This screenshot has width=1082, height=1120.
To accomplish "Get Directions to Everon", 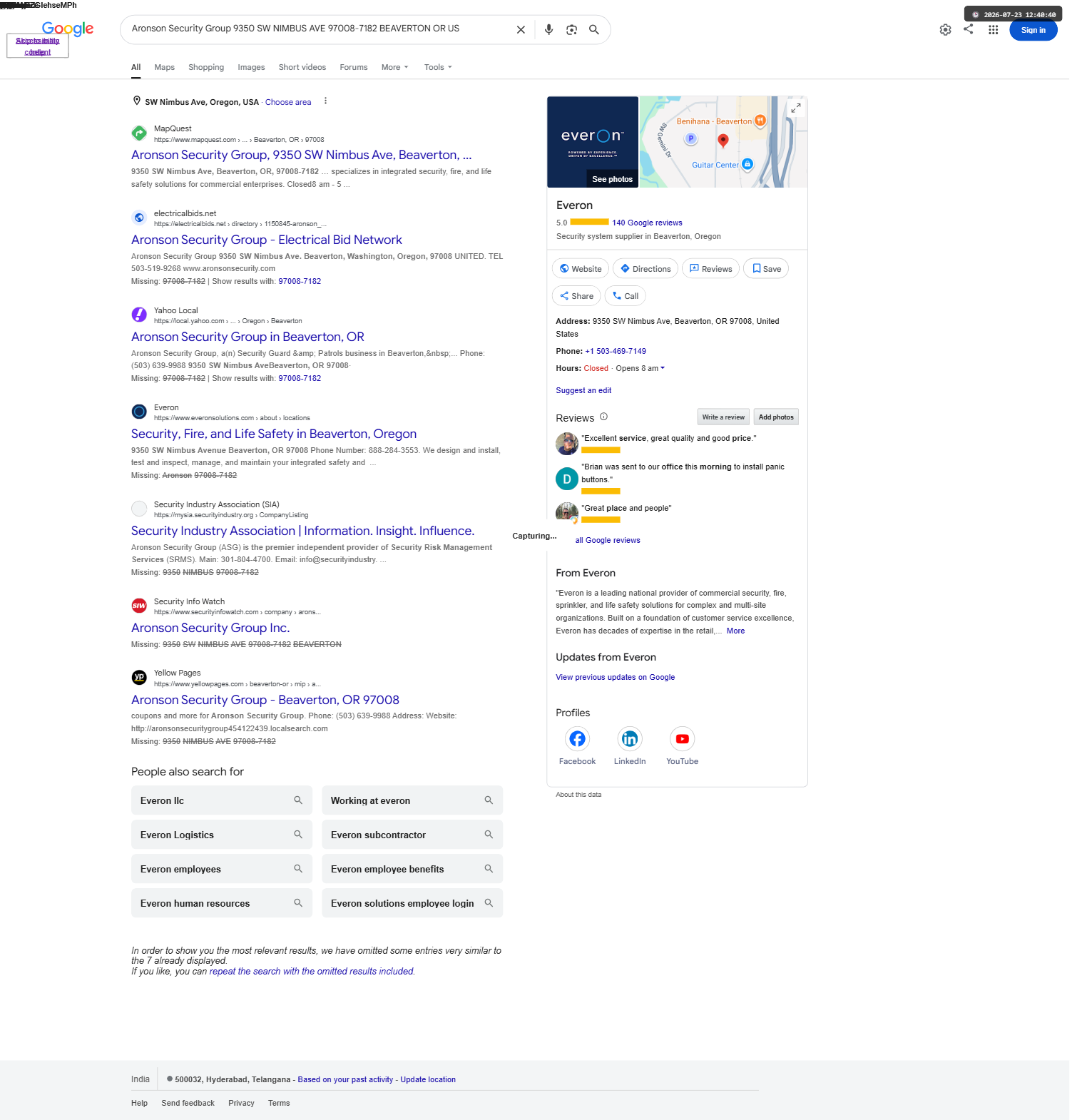I will tap(645, 269).
